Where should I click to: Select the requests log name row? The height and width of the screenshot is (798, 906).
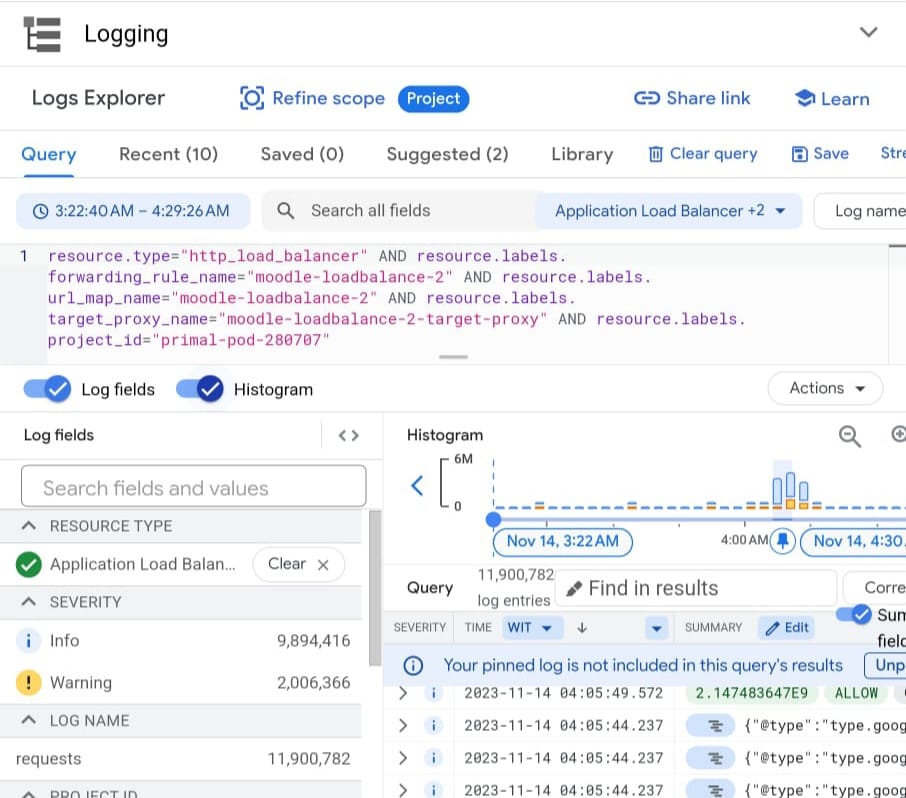coord(183,759)
